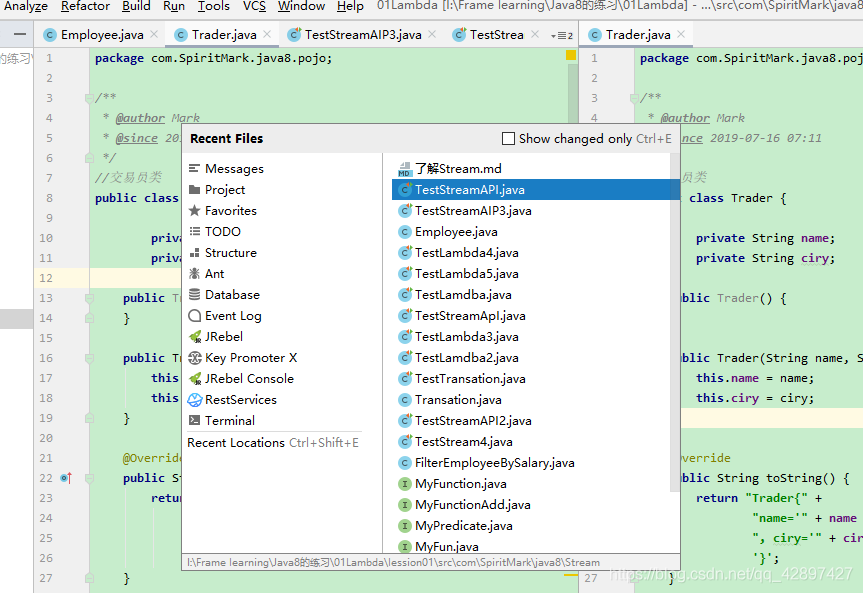Image resolution: width=863 pixels, height=593 pixels.
Task: Click the yellow inspection warning indicator
Action: pos(571,55)
